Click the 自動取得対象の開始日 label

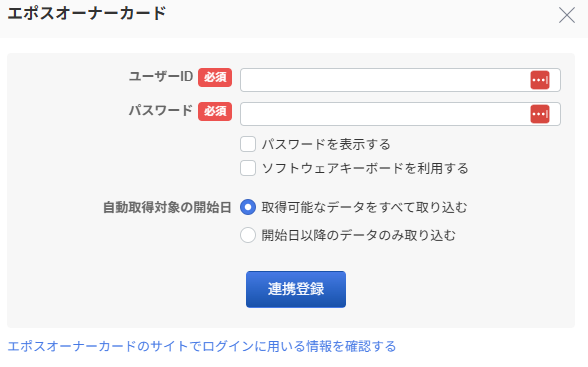click(x=167, y=207)
